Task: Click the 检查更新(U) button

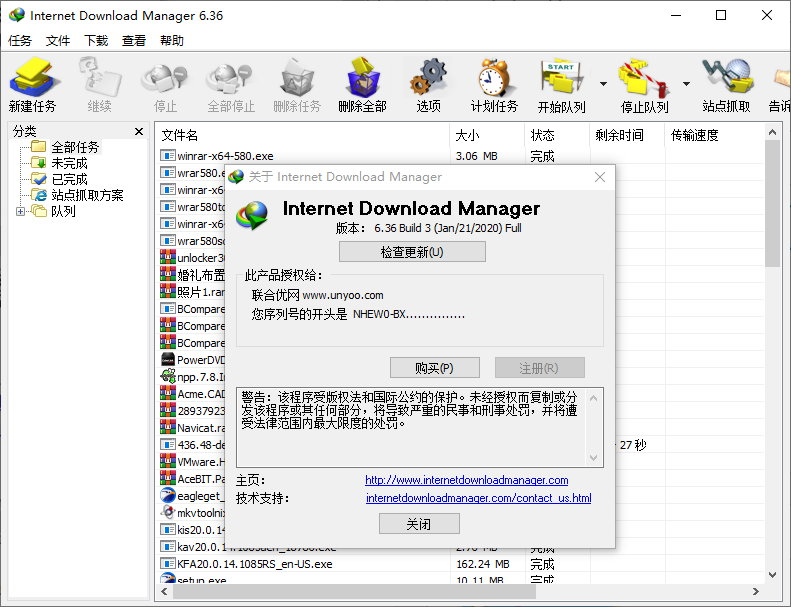Action: click(412, 252)
